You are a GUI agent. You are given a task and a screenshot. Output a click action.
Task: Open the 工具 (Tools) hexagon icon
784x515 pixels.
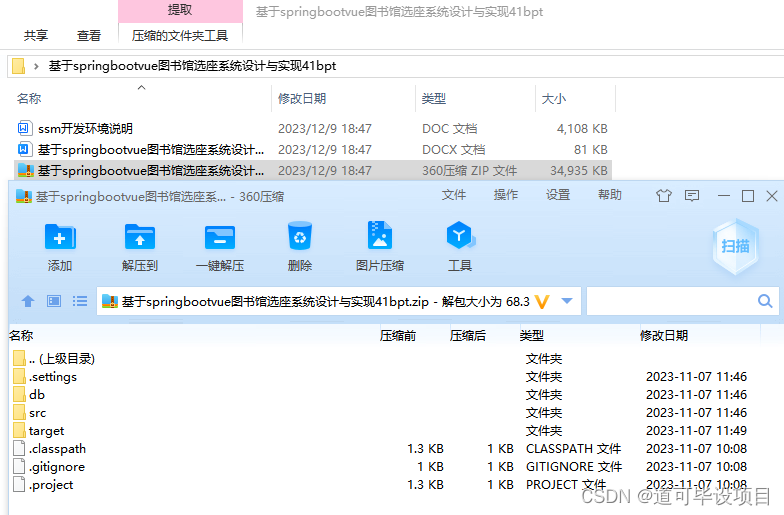pyautogui.click(x=460, y=235)
